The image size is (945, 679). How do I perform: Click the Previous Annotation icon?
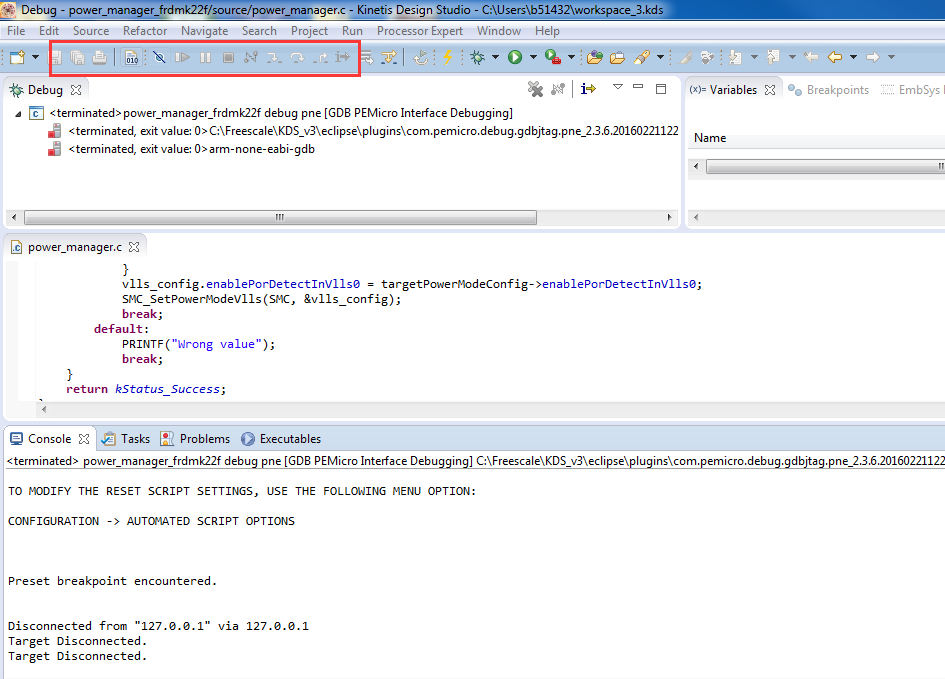click(774, 57)
